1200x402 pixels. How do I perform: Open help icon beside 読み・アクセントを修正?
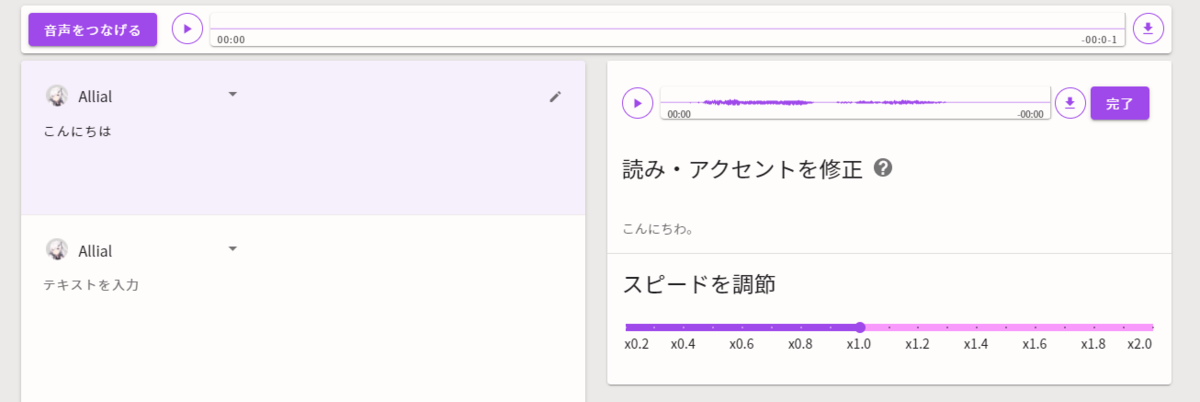pyautogui.click(x=883, y=168)
